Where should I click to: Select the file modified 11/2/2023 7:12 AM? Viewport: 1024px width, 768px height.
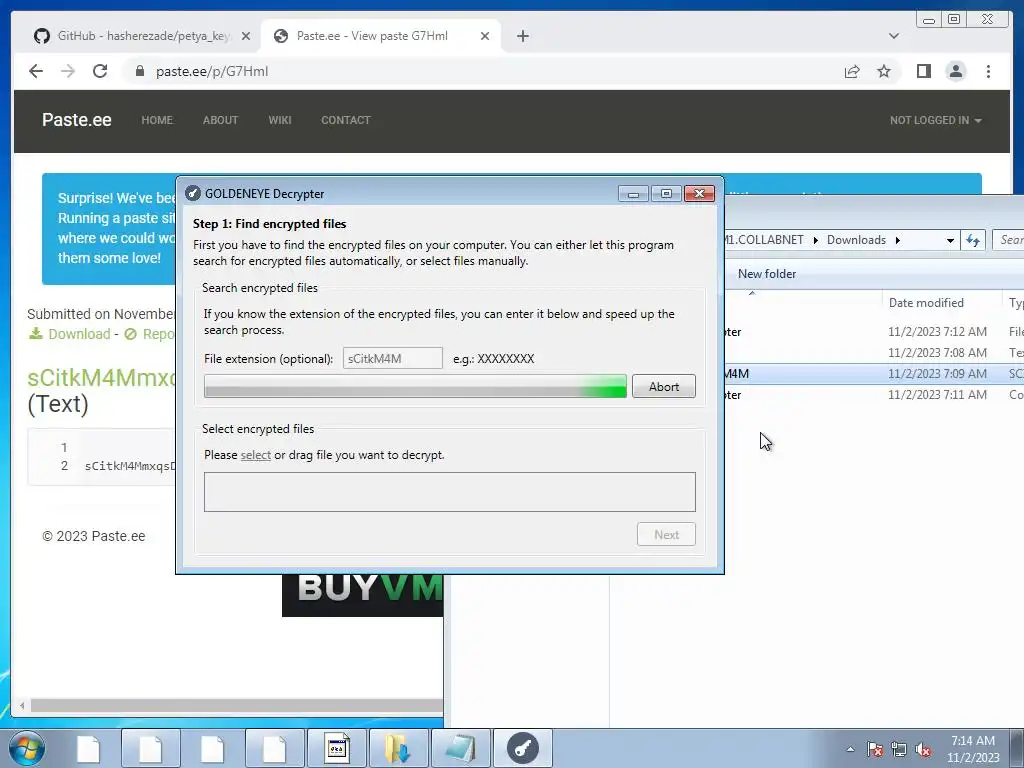point(874,332)
